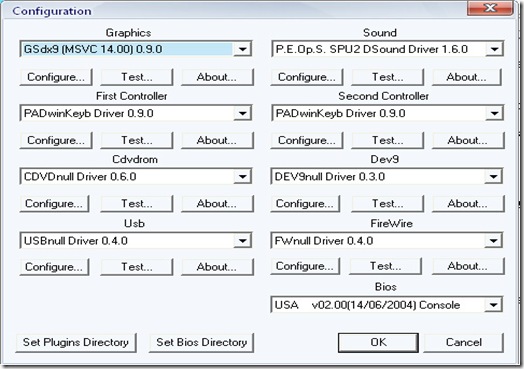The image size is (524, 369).
Task: Click Set Bios Directory
Action: coord(202,343)
